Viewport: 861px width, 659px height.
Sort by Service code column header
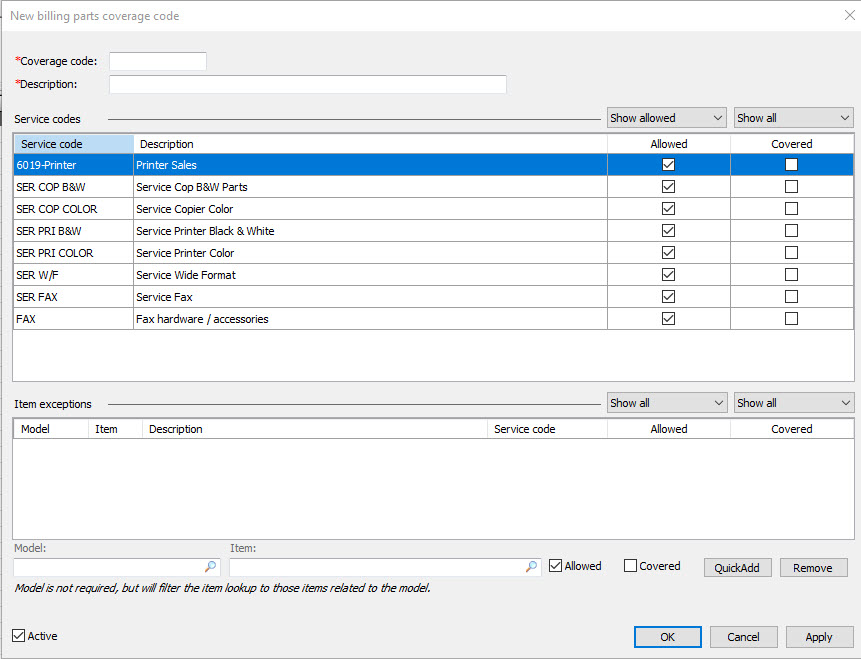coord(74,144)
